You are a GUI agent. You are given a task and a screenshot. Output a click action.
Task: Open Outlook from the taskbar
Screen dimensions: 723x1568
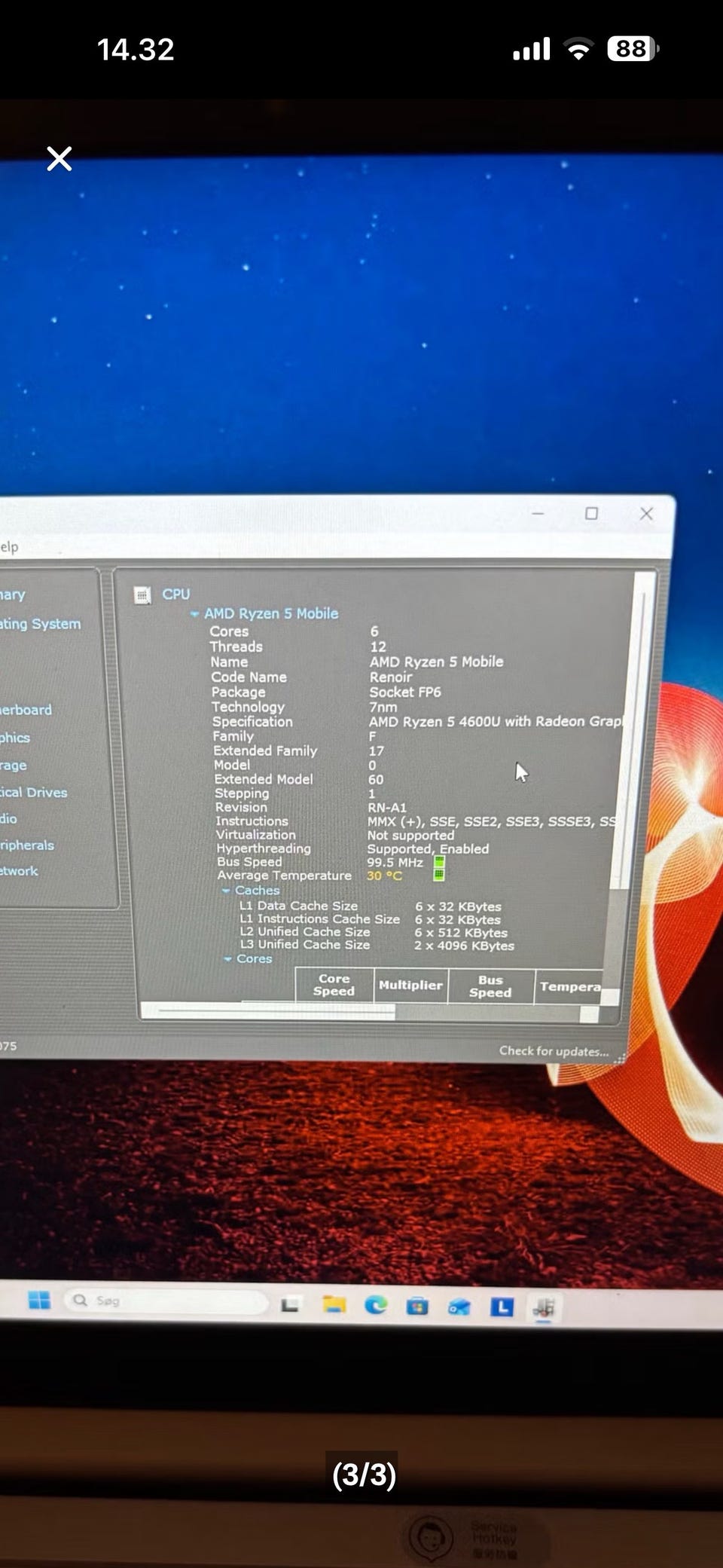459,1307
